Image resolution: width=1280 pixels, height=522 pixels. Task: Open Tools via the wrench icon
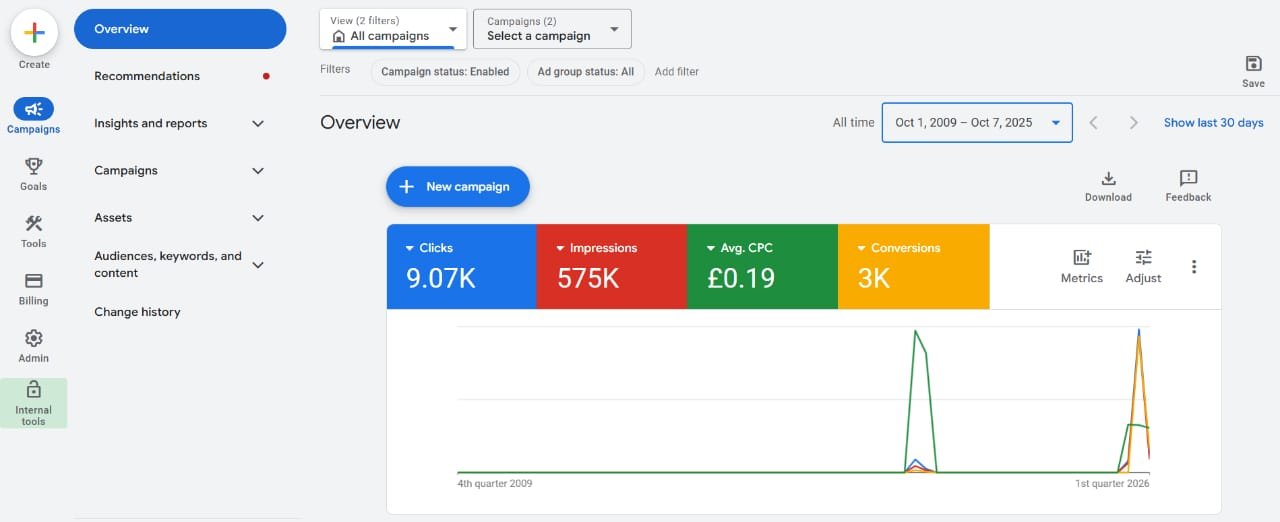coord(34,224)
